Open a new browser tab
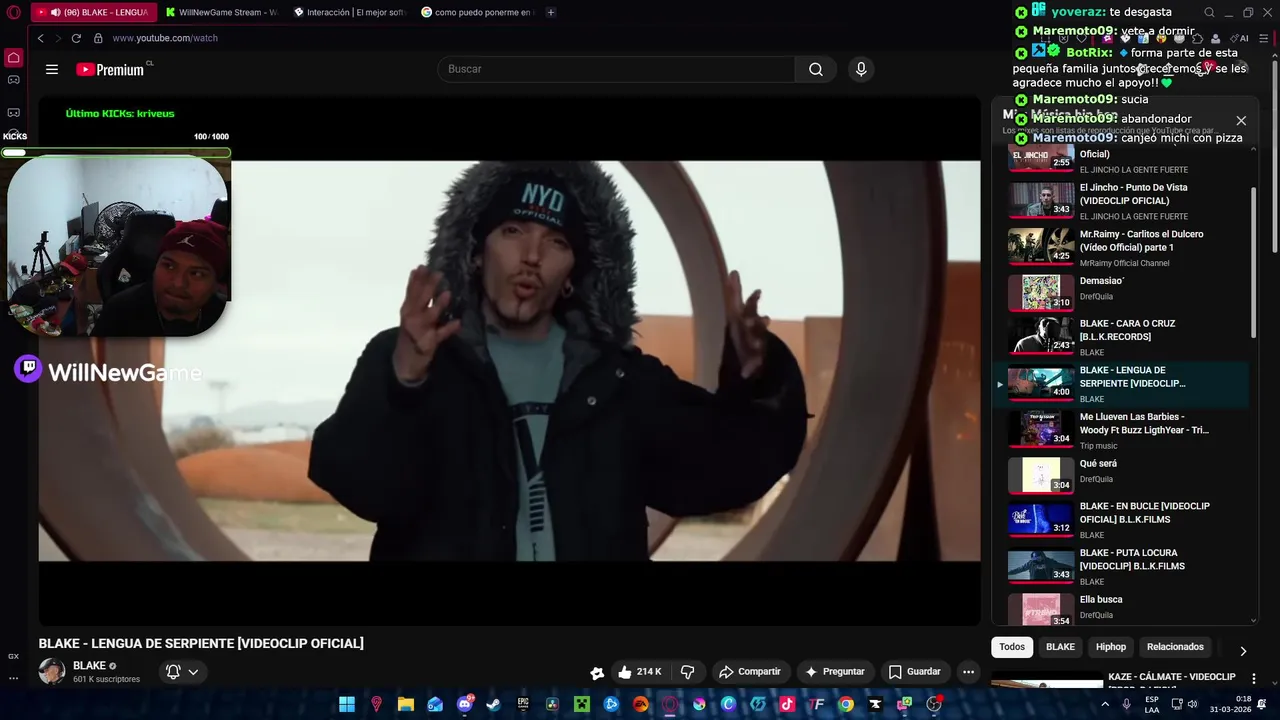Image resolution: width=1280 pixels, height=720 pixels. (x=550, y=12)
